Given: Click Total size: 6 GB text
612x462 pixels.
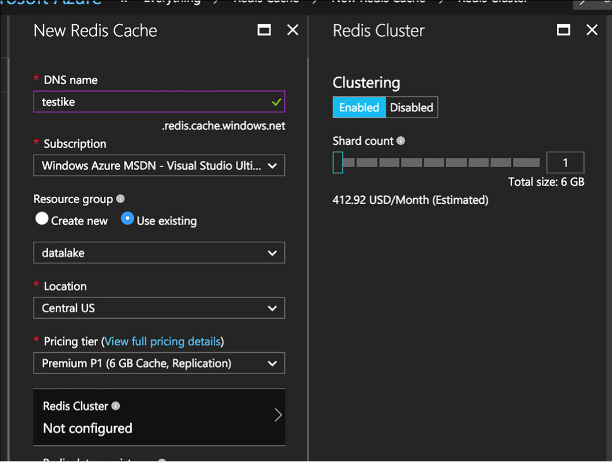Looking at the screenshot, I should 546,182.
